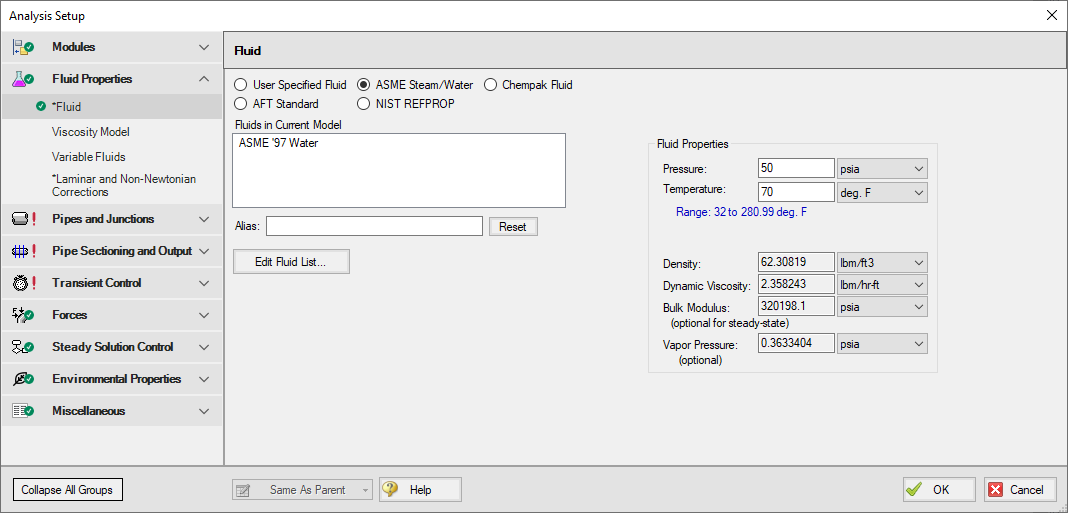The height and width of the screenshot is (513, 1068).
Task: Click into the Alias text field
Action: [374, 227]
